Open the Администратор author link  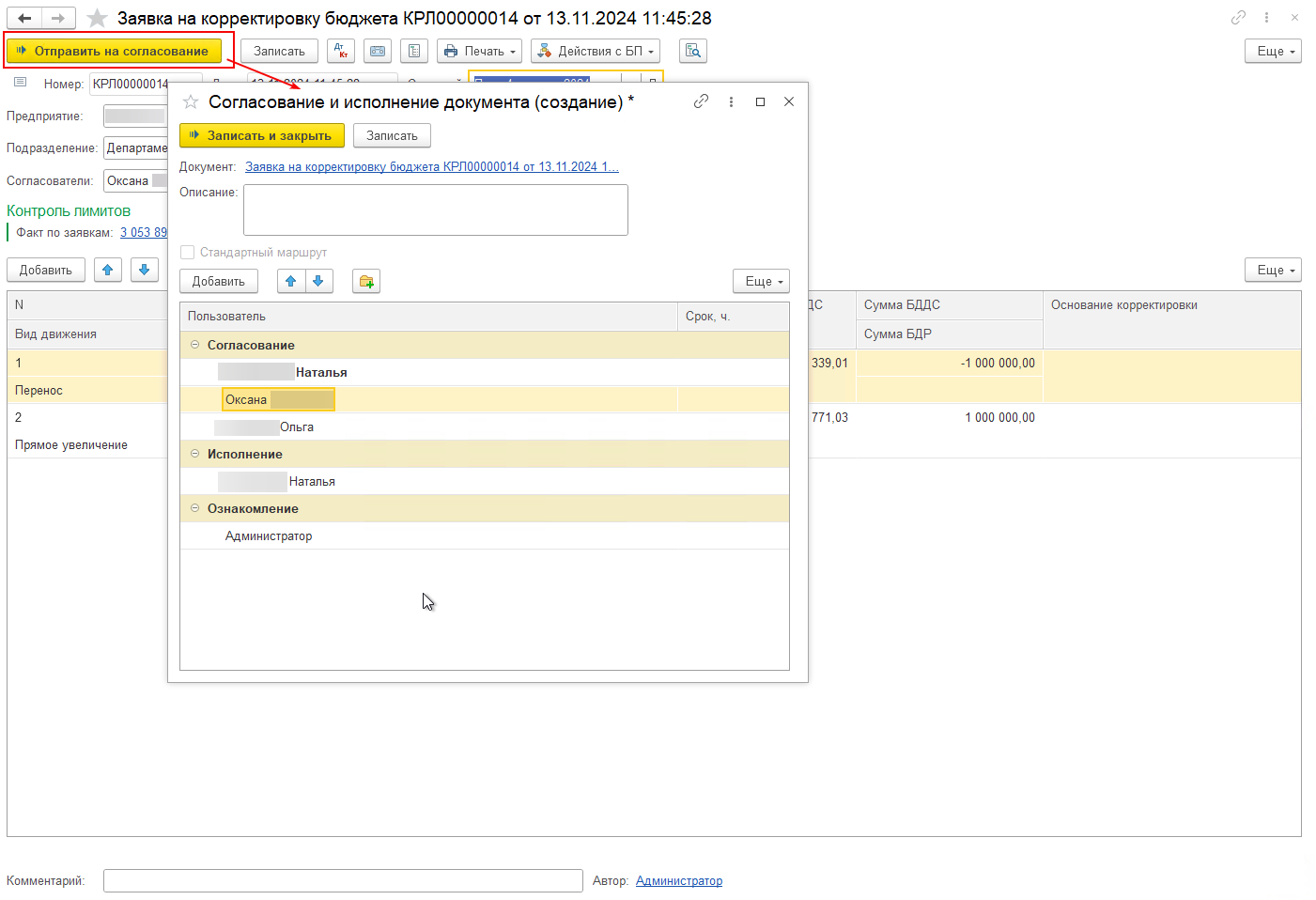(679, 880)
